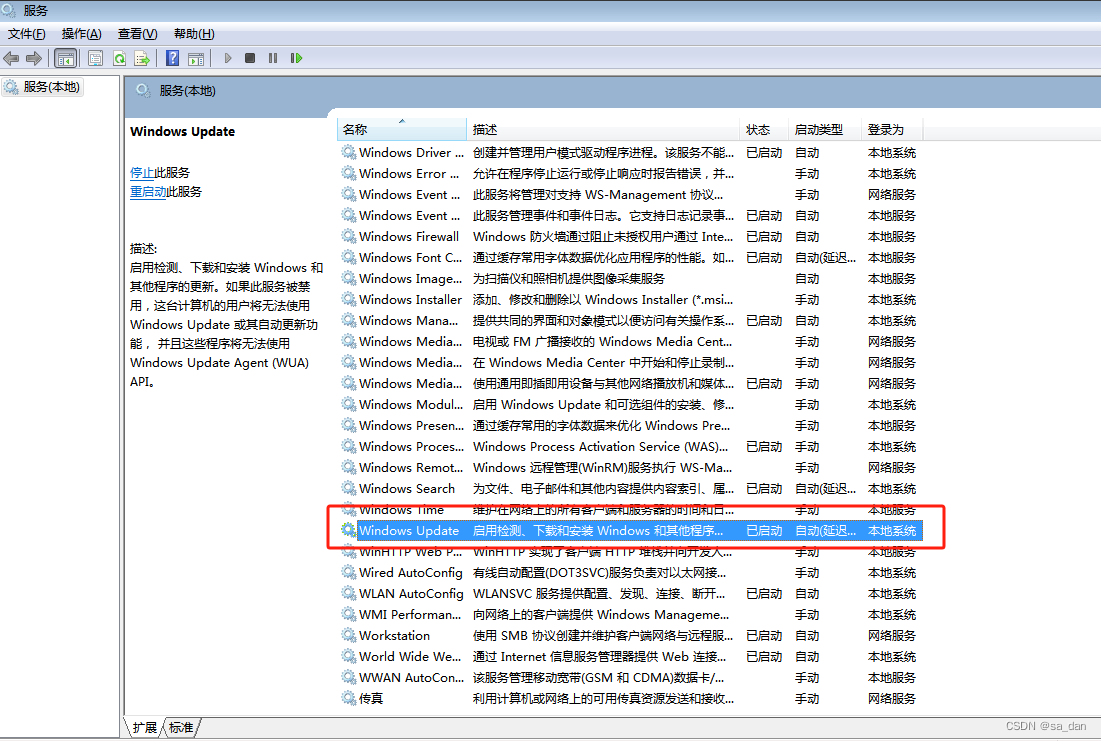Viewport: 1101px width, 741px height.
Task: Toggle the show/hide console tree icon
Action: (x=66, y=58)
